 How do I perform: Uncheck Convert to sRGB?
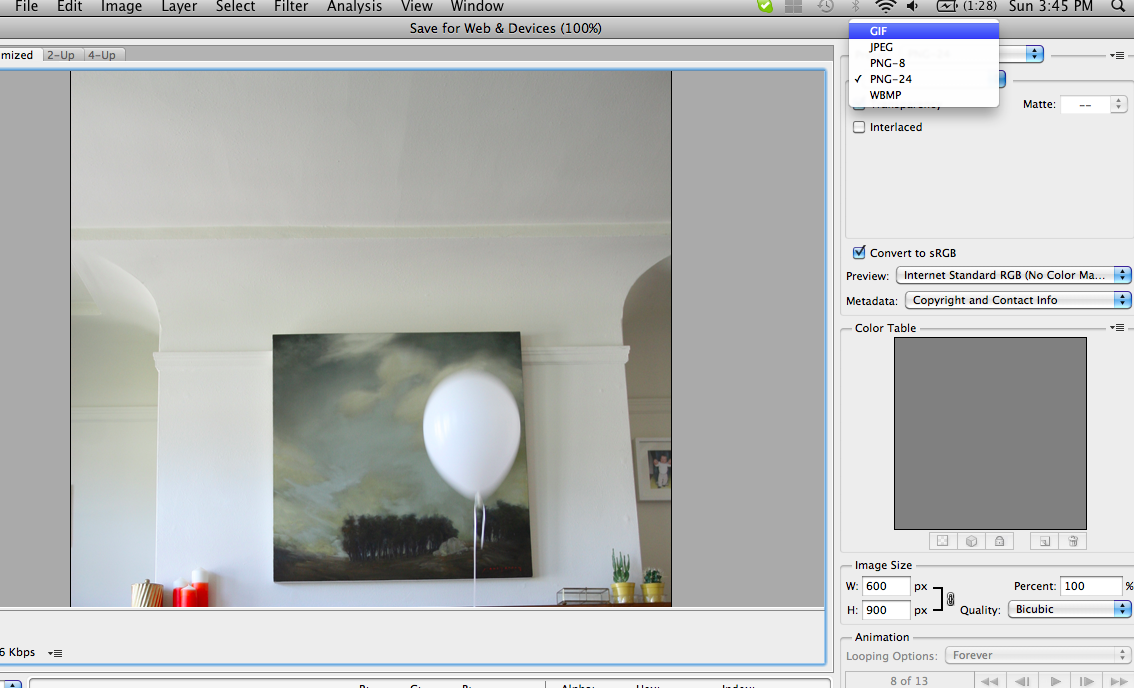click(859, 252)
